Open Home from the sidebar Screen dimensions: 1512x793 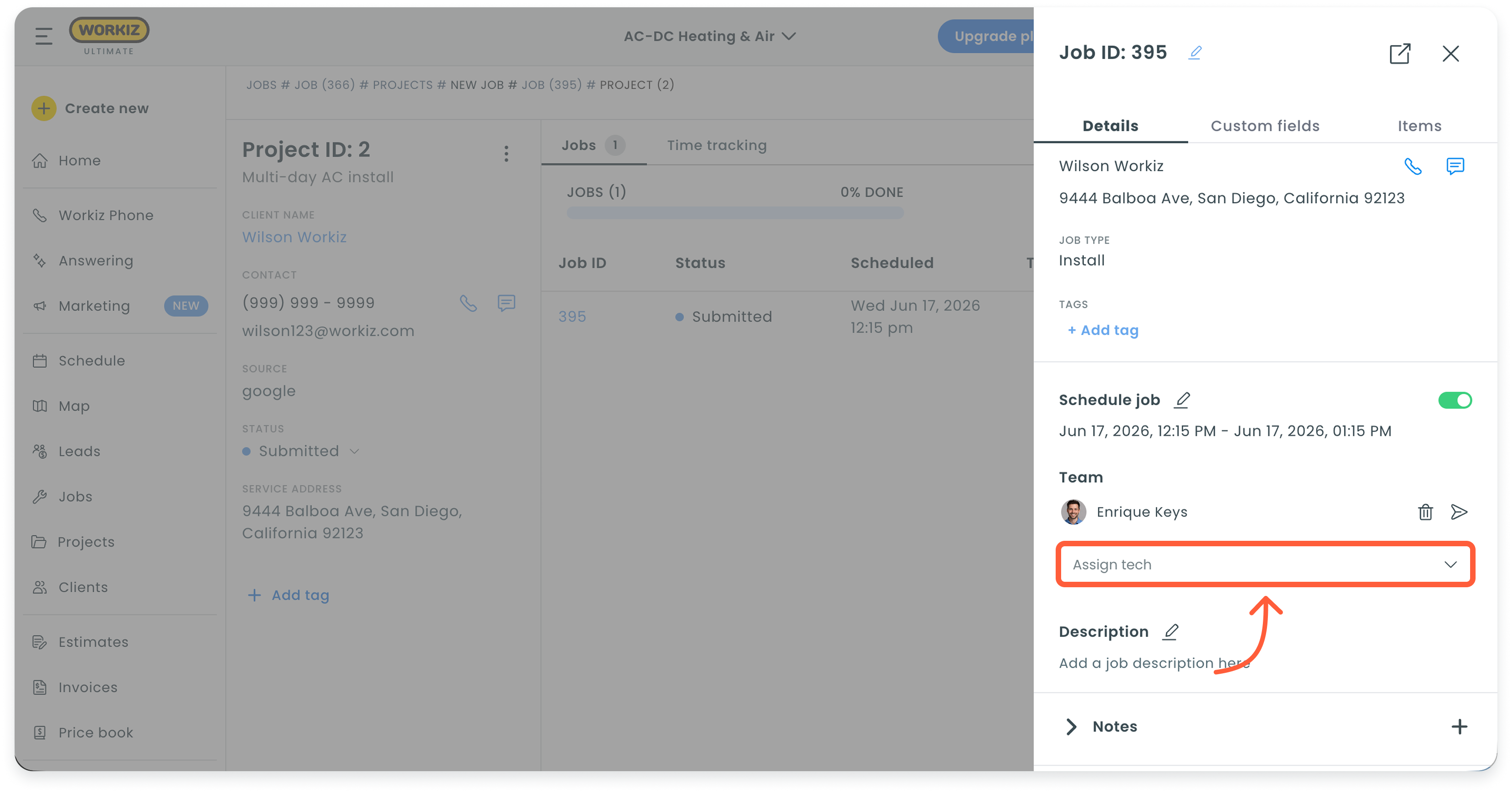coord(79,161)
